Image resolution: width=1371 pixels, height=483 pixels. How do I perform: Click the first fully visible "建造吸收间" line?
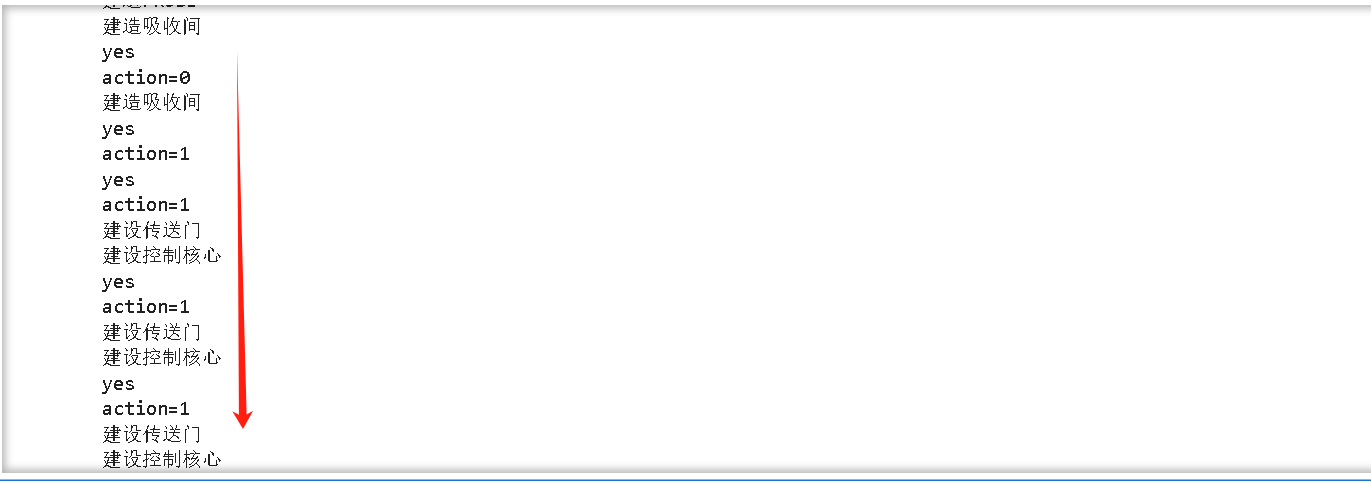(x=152, y=27)
